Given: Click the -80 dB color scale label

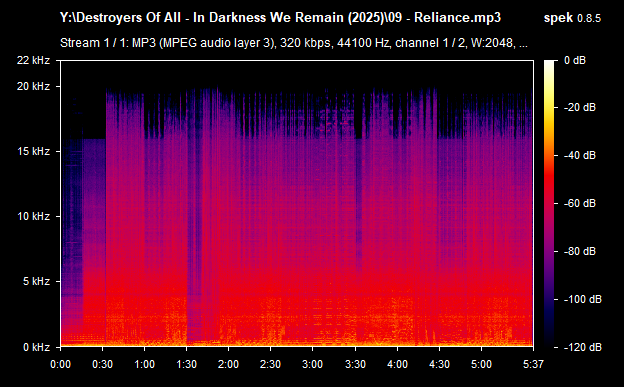Looking at the screenshot, I should click(x=580, y=251).
